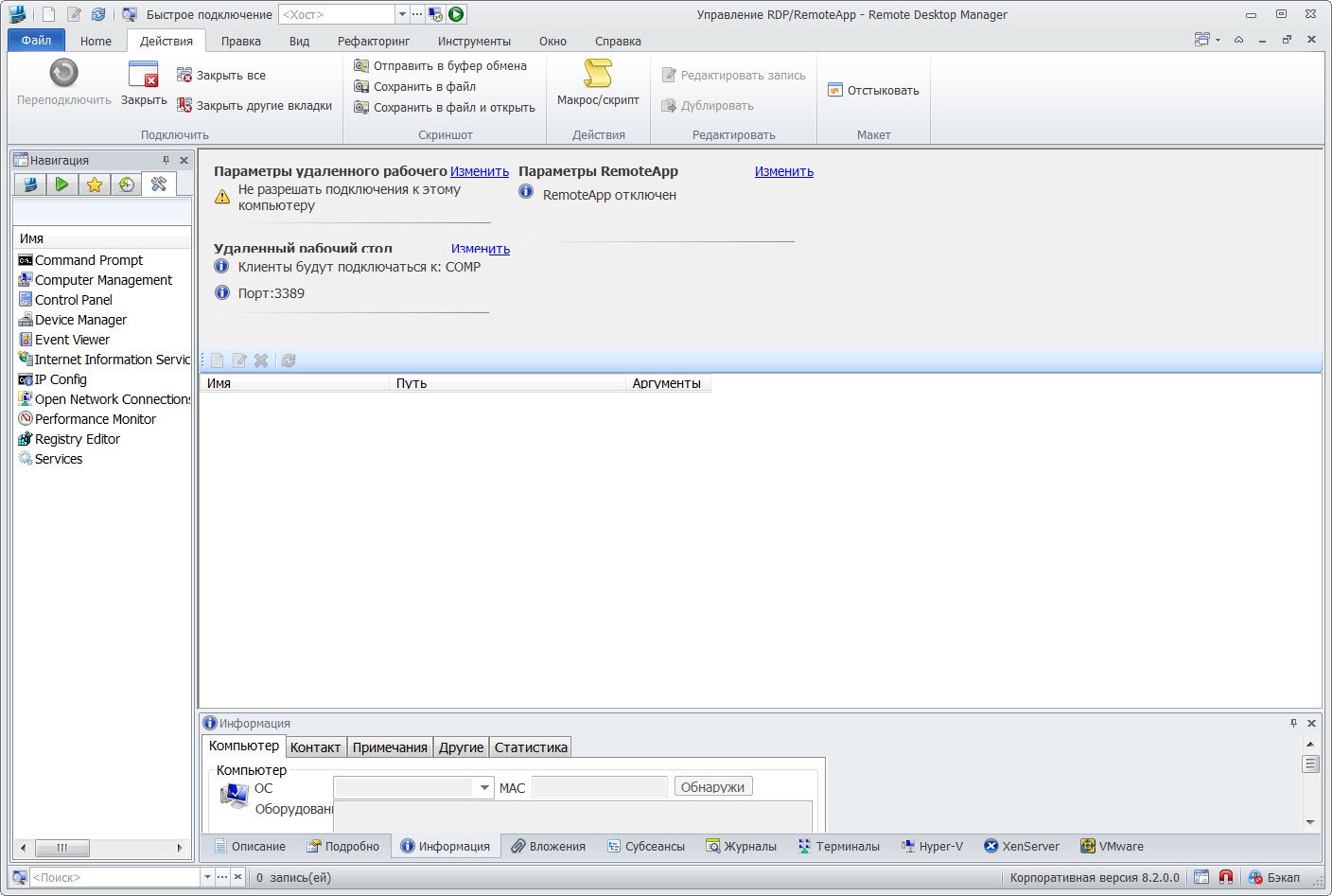
Task: Click the Бэкап status bar item
Action: (x=1274, y=877)
